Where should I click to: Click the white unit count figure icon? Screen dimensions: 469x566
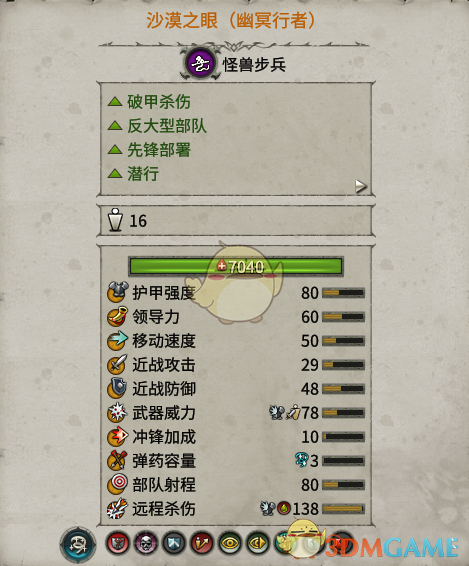click(x=116, y=220)
